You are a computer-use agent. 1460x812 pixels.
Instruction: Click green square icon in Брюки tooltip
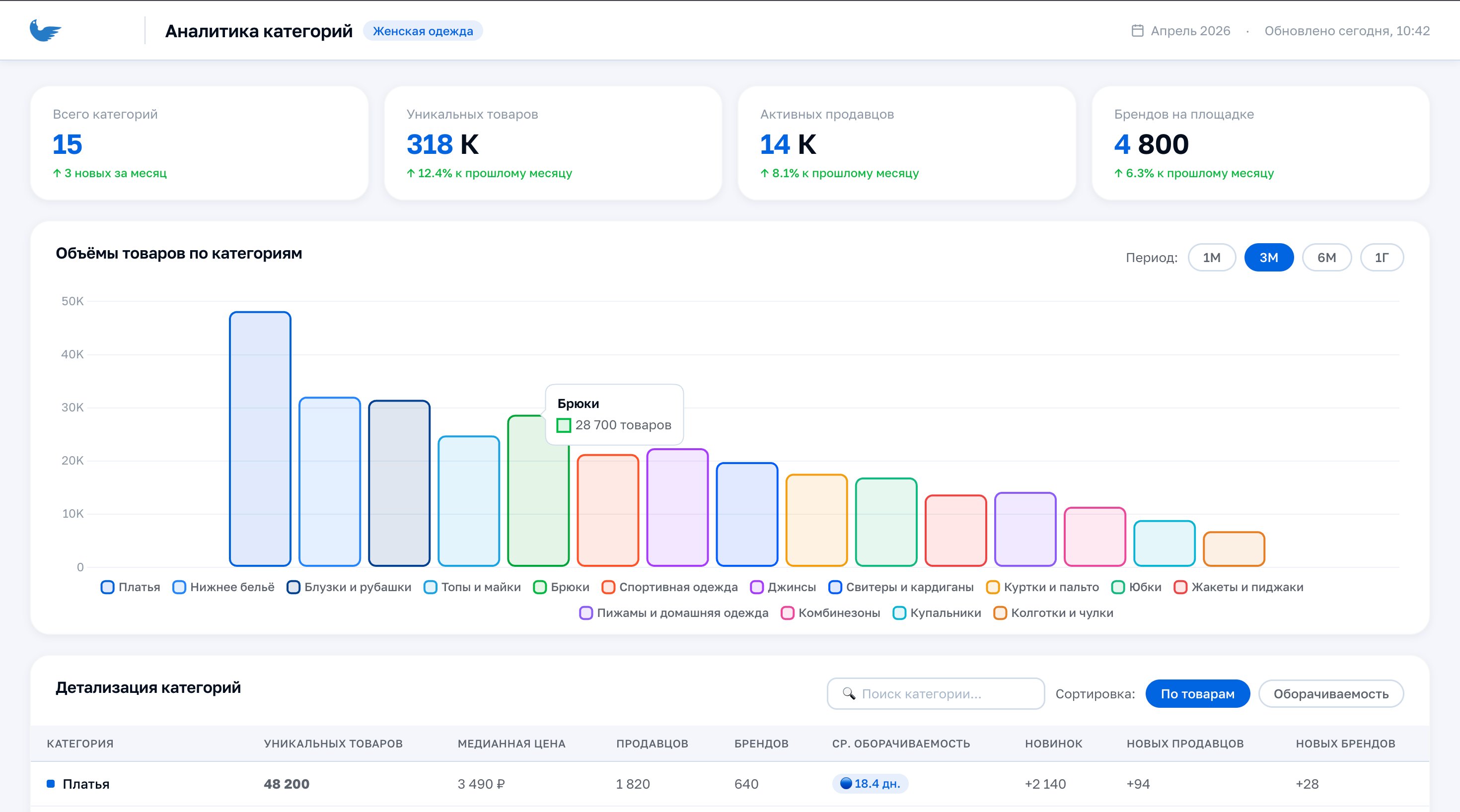(563, 425)
